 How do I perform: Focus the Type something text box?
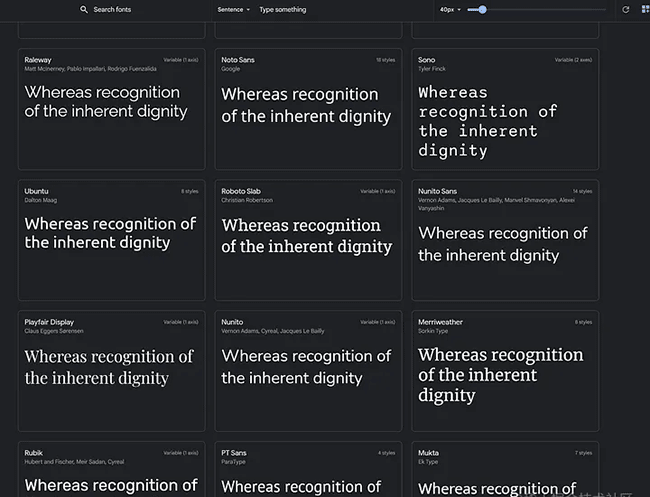click(320, 9)
